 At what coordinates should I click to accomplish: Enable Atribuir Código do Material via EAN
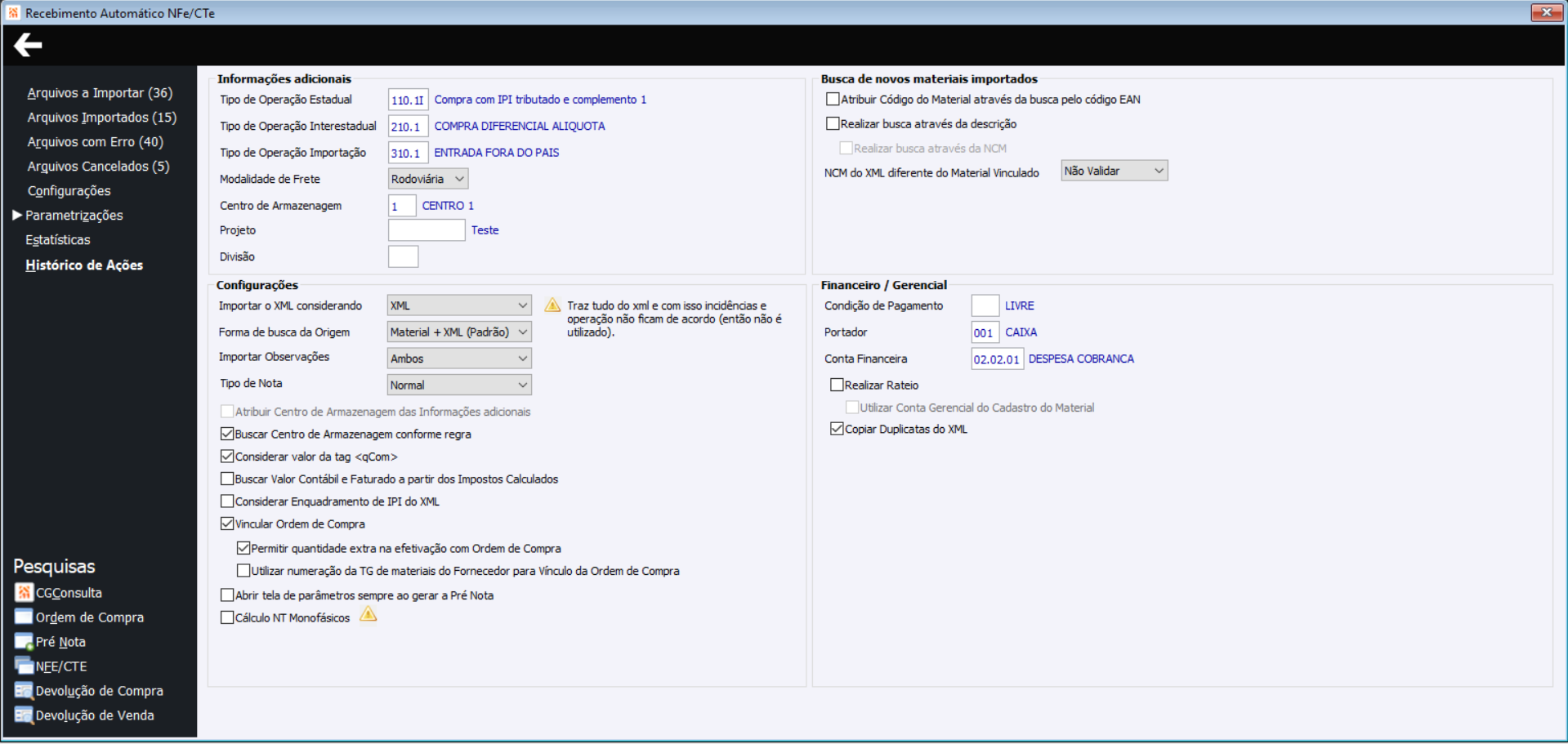pyautogui.click(x=833, y=99)
